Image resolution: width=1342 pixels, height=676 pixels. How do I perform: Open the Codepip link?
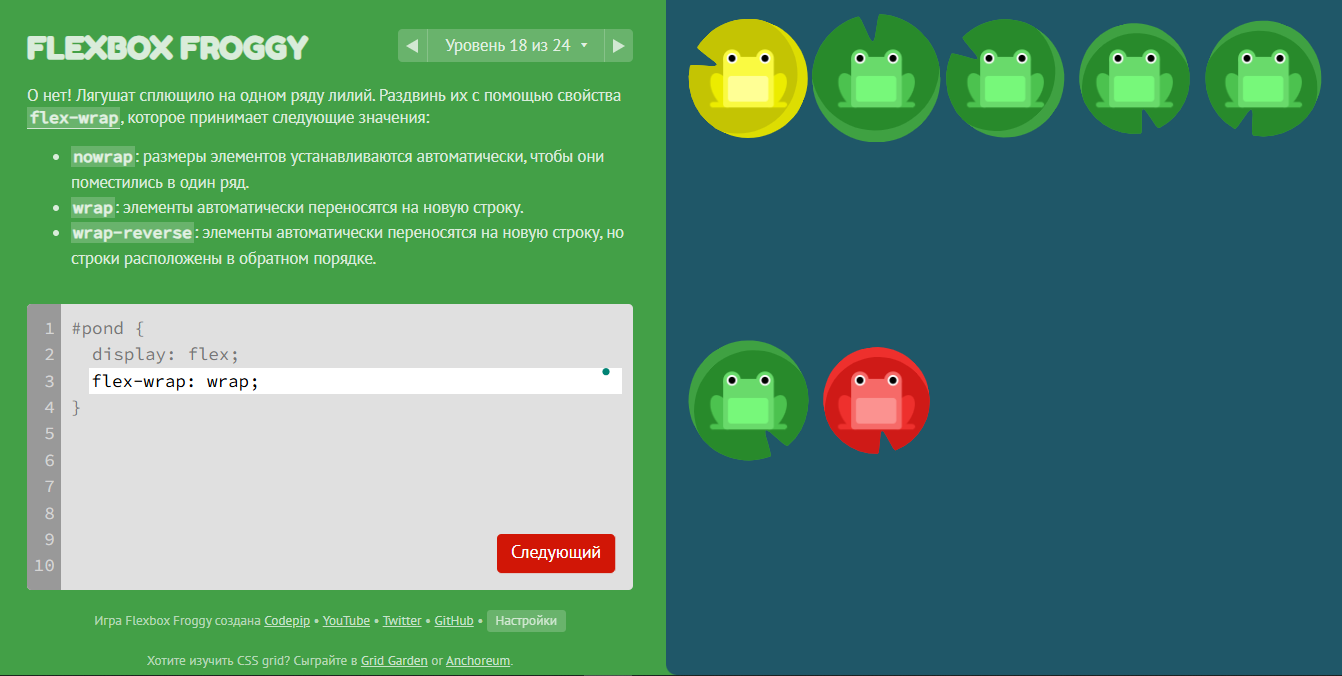tap(287, 621)
